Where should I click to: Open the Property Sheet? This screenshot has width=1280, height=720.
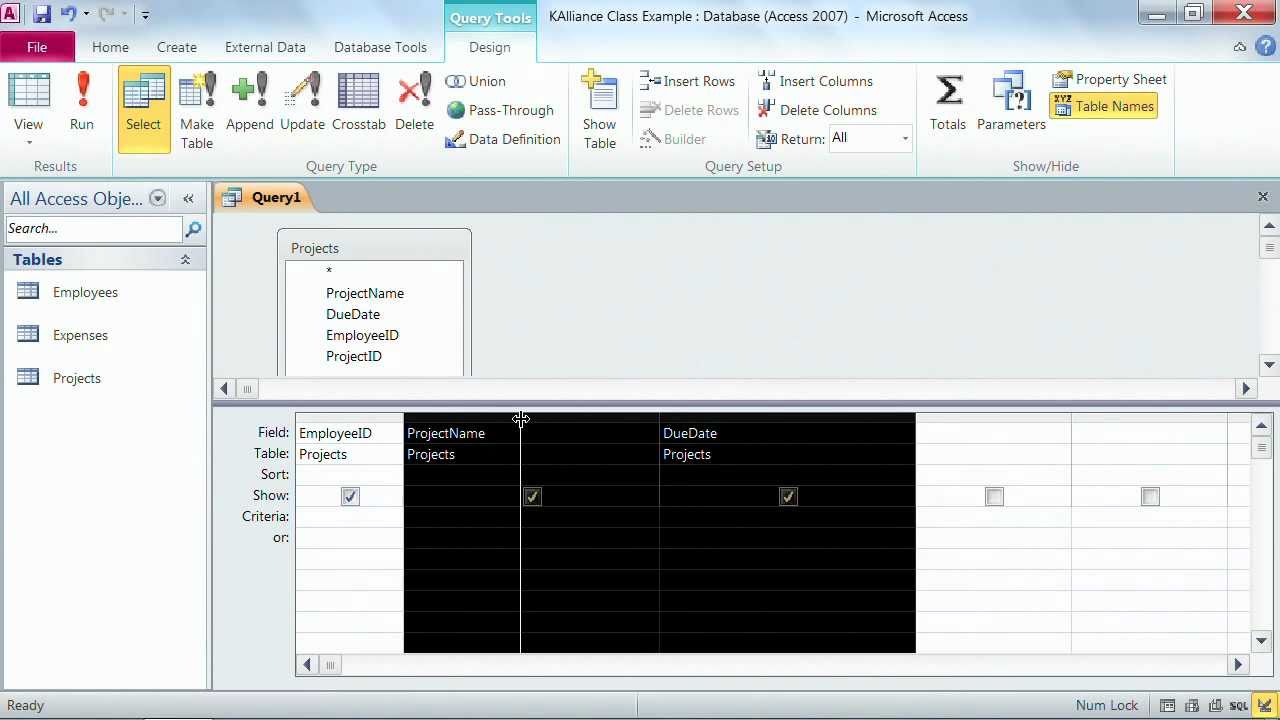coord(1109,79)
